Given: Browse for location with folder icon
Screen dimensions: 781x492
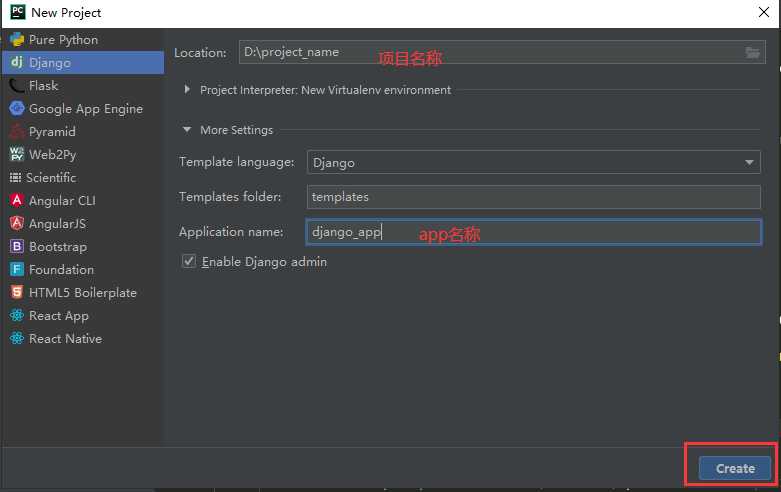Looking at the screenshot, I should 752,52.
